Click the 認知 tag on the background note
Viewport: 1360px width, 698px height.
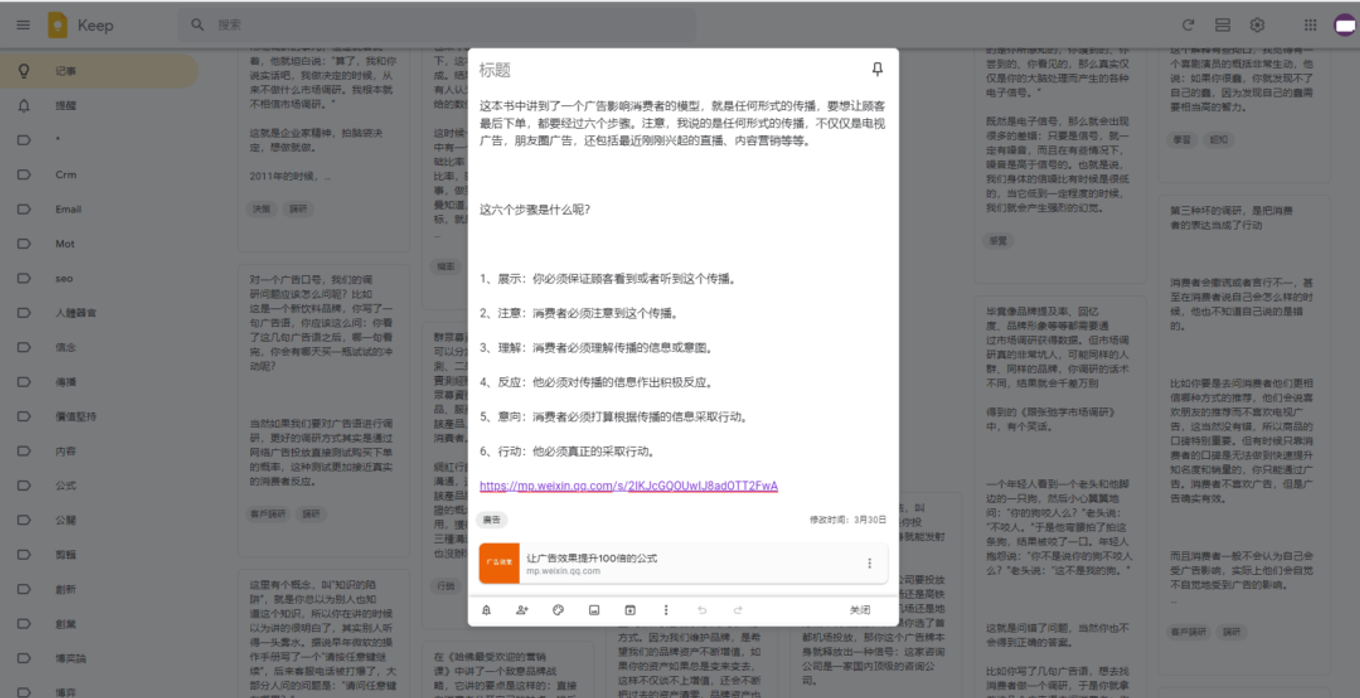[x=1218, y=140]
